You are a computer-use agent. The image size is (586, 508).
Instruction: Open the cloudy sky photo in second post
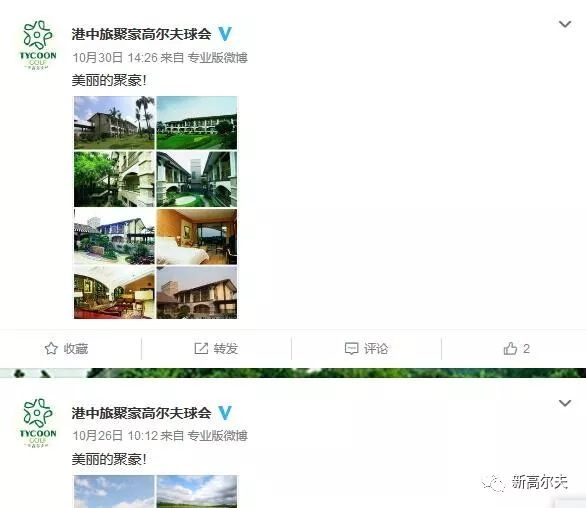114,491
